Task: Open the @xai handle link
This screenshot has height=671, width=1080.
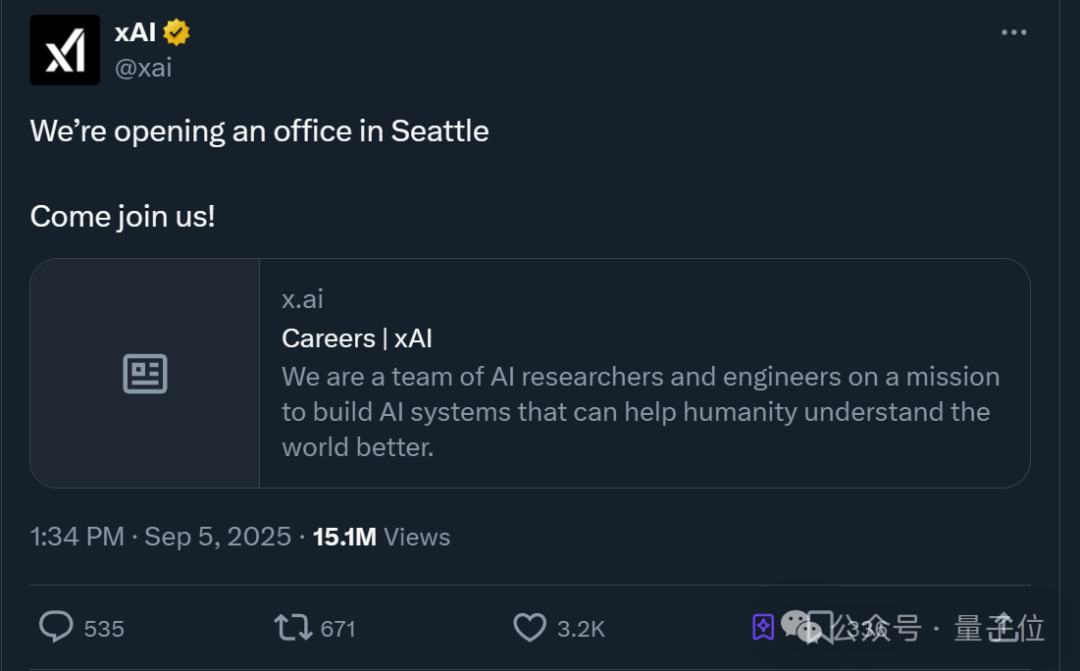Action: click(x=143, y=68)
